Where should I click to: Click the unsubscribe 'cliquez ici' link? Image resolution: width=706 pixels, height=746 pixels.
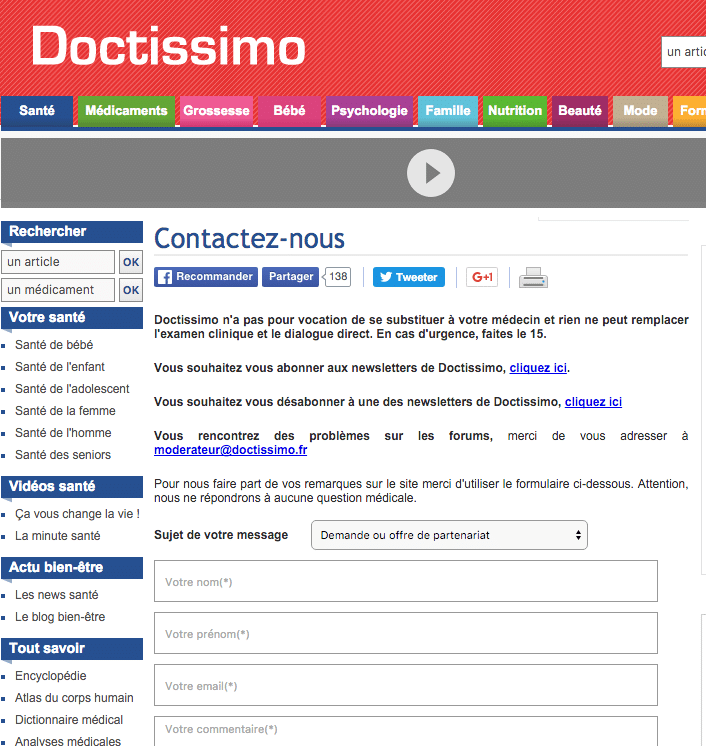(x=593, y=402)
